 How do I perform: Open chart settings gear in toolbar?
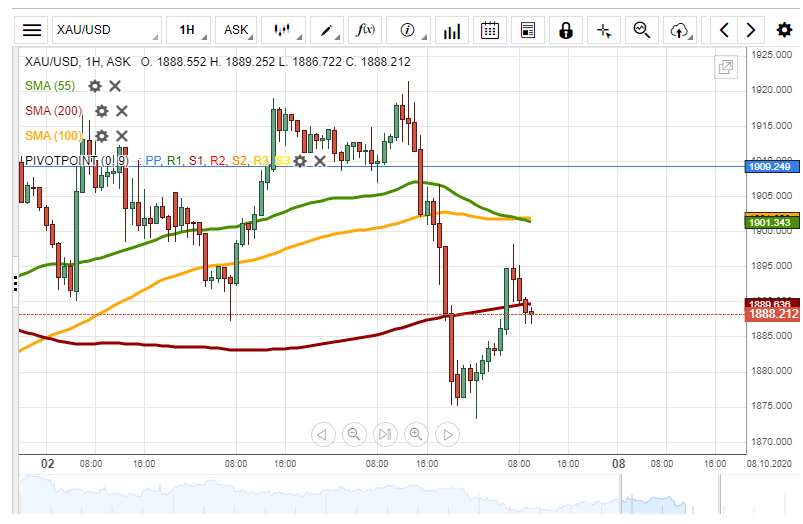click(x=784, y=30)
